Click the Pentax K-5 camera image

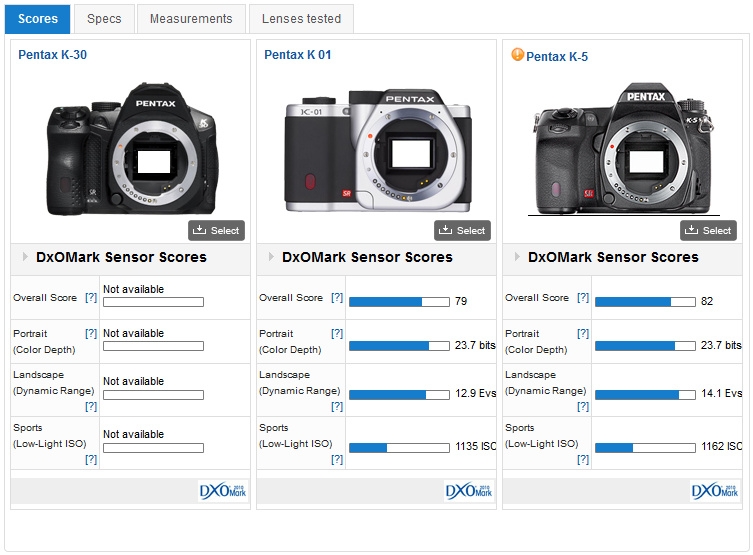pos(624,149)
